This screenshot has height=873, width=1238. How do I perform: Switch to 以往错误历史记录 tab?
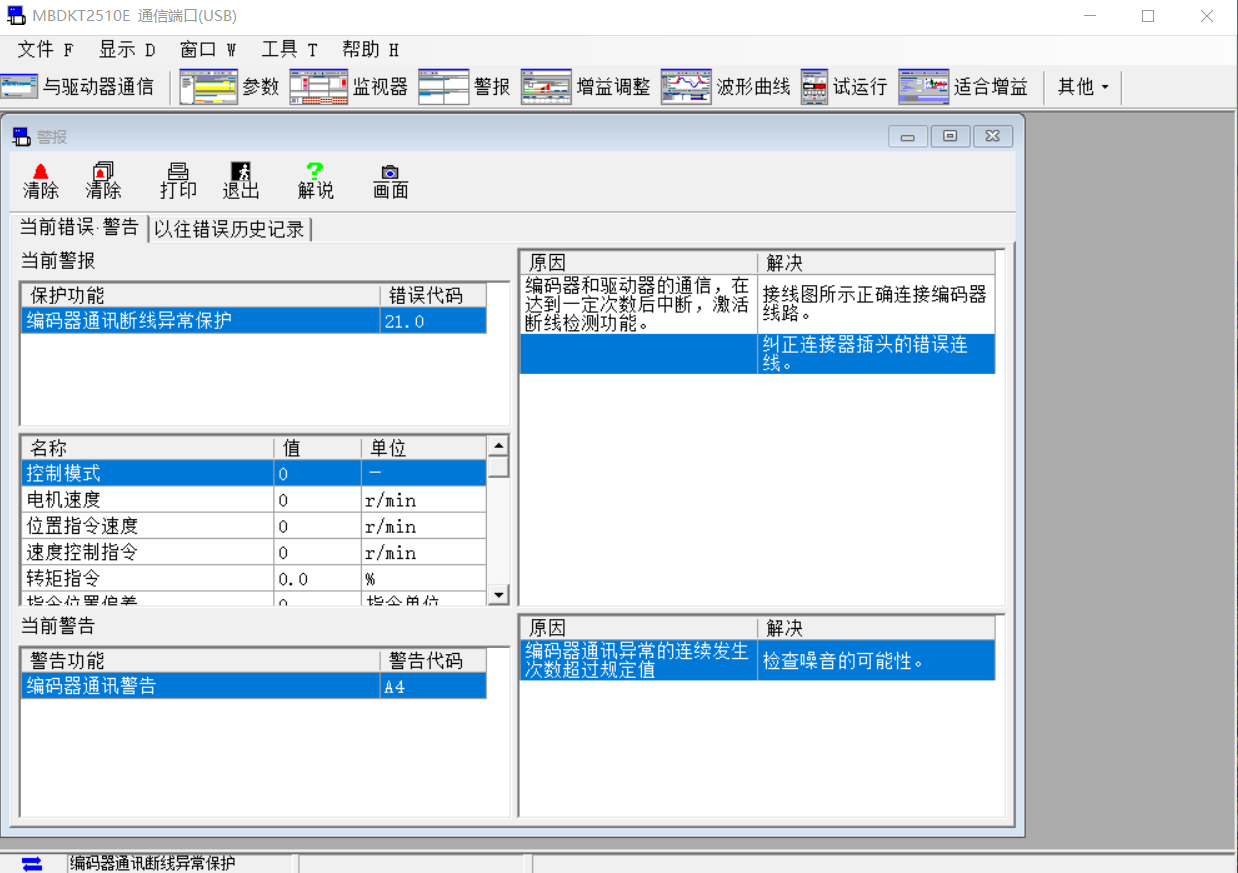point(229,229)
